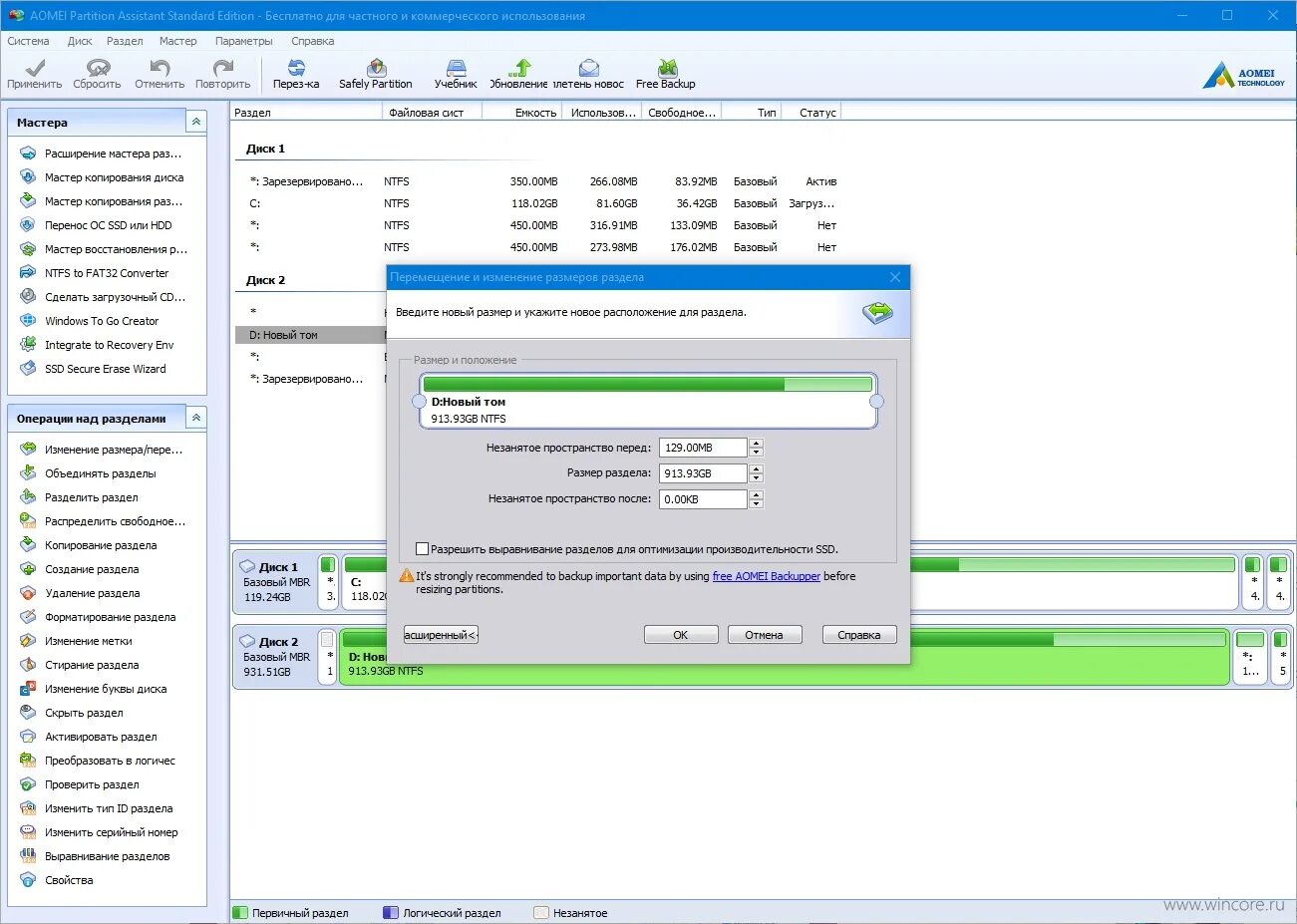This screenshot has width=1297, height=924.
Task: Click right resize handle of partition bar
Action: (877, 401)
